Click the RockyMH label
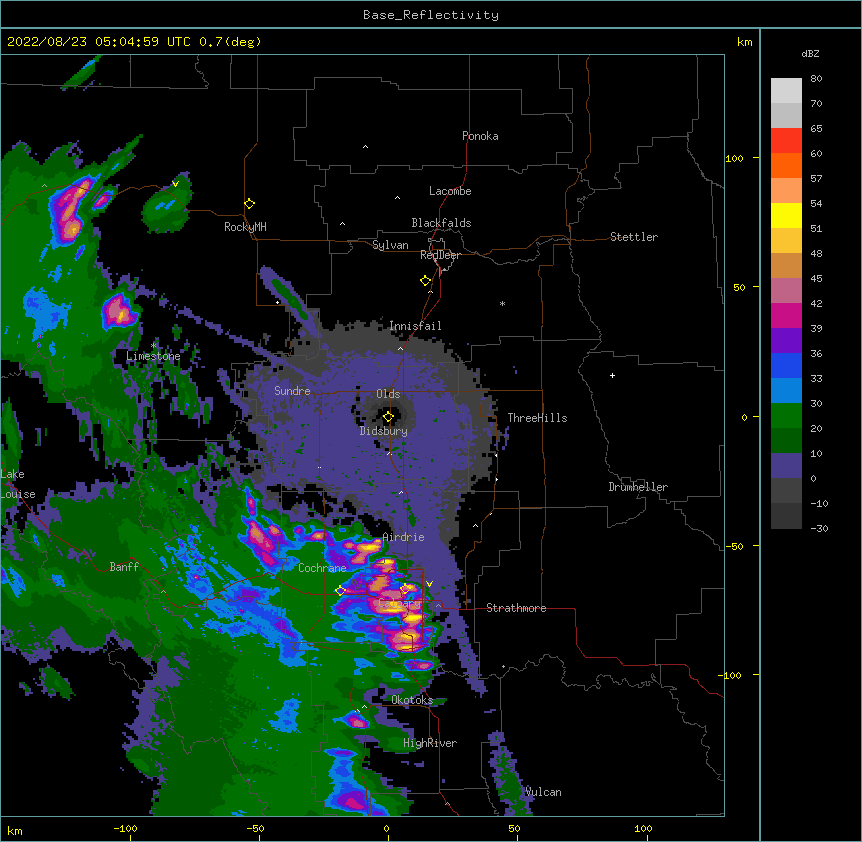 click(x=245, y=227)
